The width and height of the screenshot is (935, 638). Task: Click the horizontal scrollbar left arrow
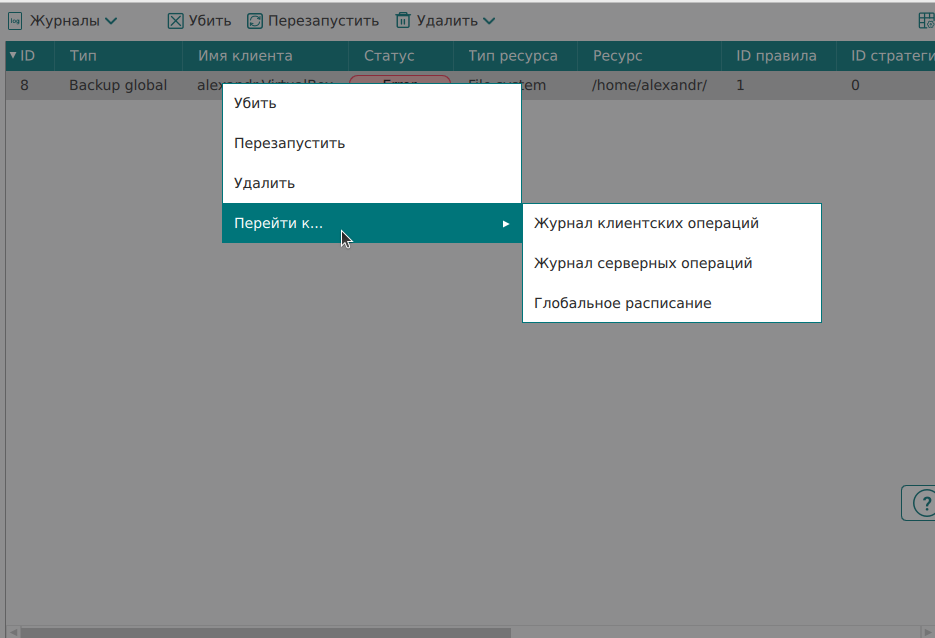click(13, 632)
